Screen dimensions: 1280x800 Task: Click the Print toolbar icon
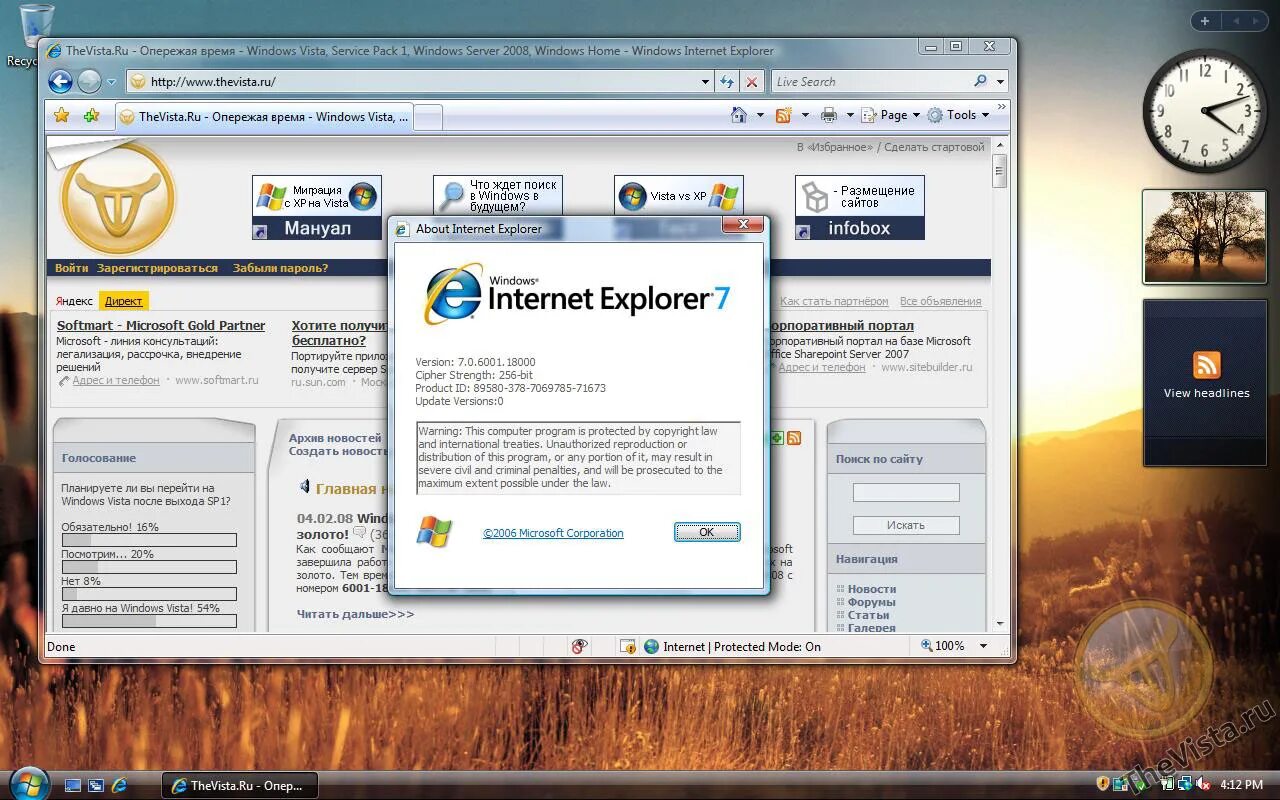tap(829, 115)
